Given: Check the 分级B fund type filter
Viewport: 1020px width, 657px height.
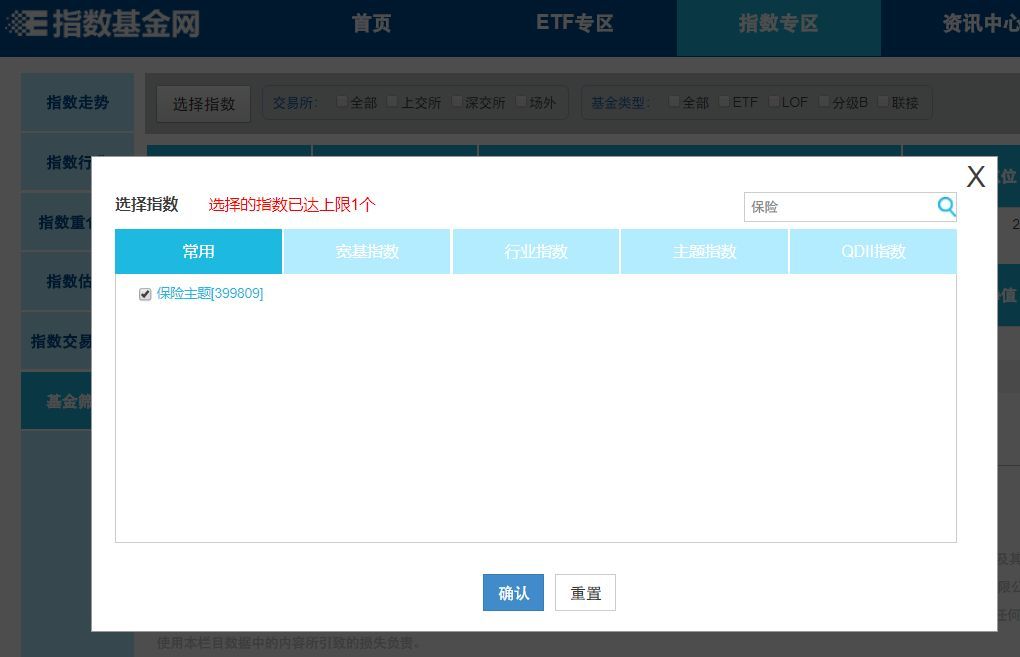Looking at the screenshot, I should [x=824, y=101].
